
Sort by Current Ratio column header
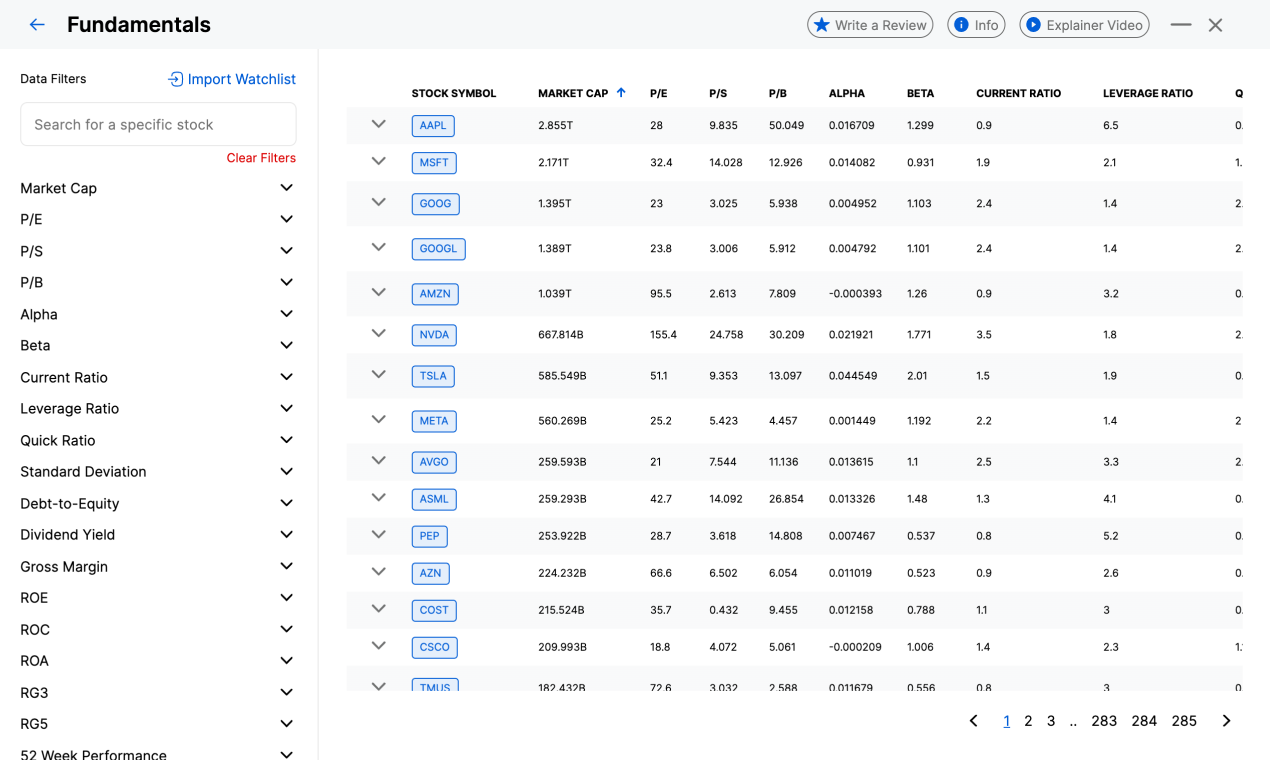[x=1018, y=93]
